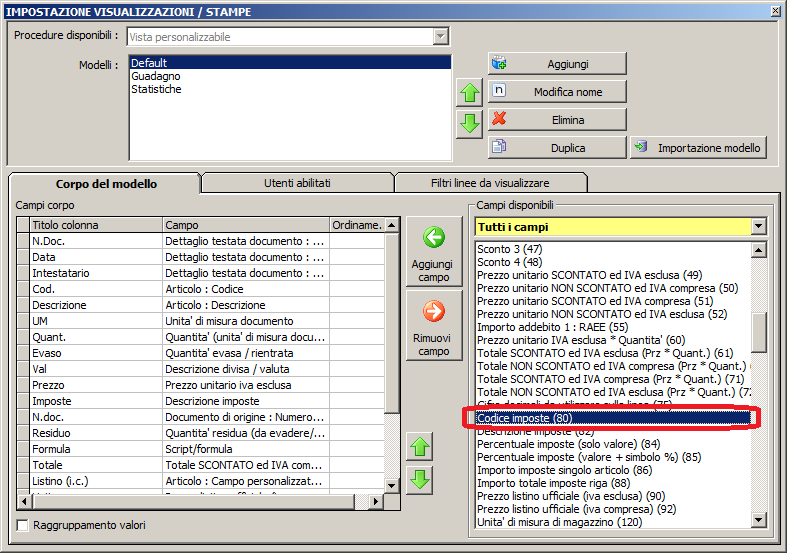Image resolution: width=787 pixels, height=553 pixels.
Task: Click the Importazione modello button
Action: pyautogui.click(x=699, y=148)
